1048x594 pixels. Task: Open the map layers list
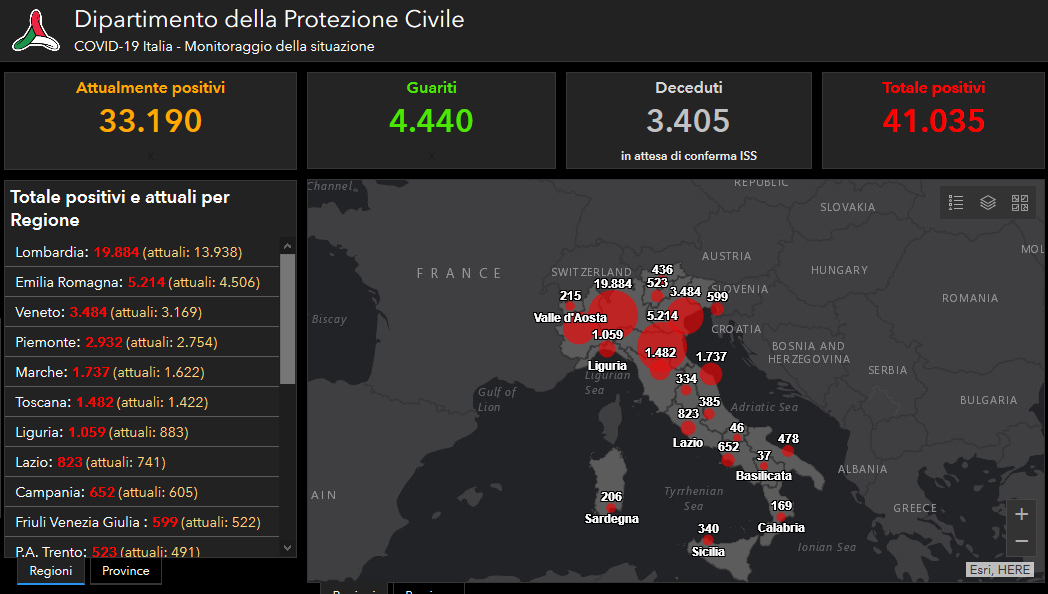pos(988,203)
